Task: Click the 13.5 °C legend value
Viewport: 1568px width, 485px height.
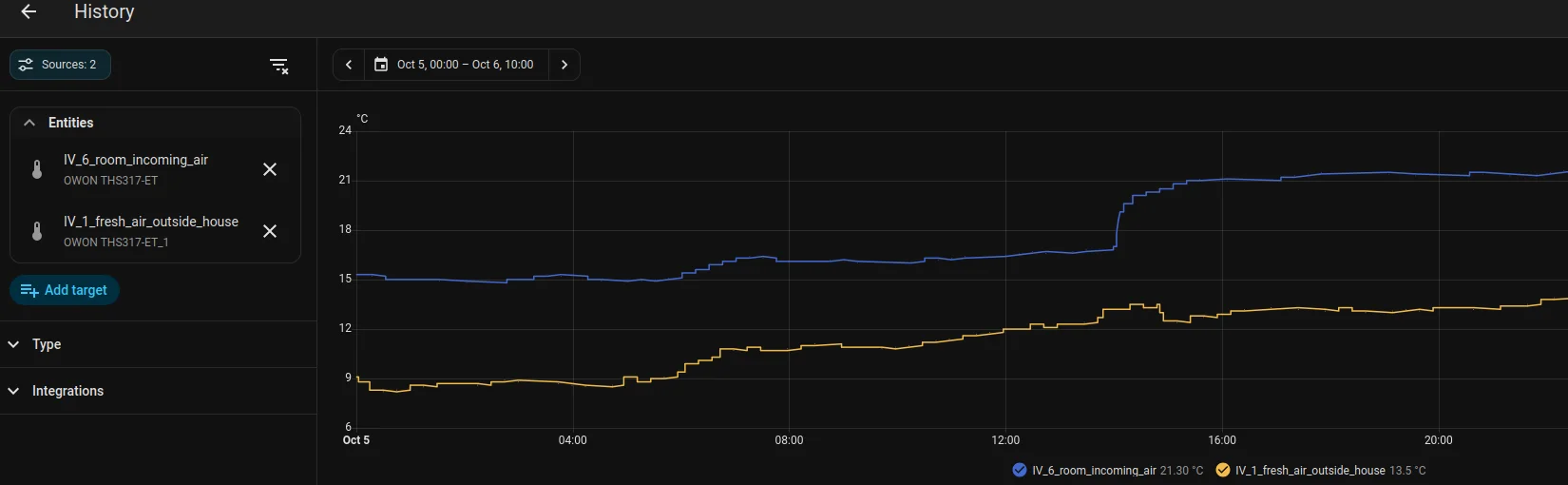Action: tap(1407, 471)
